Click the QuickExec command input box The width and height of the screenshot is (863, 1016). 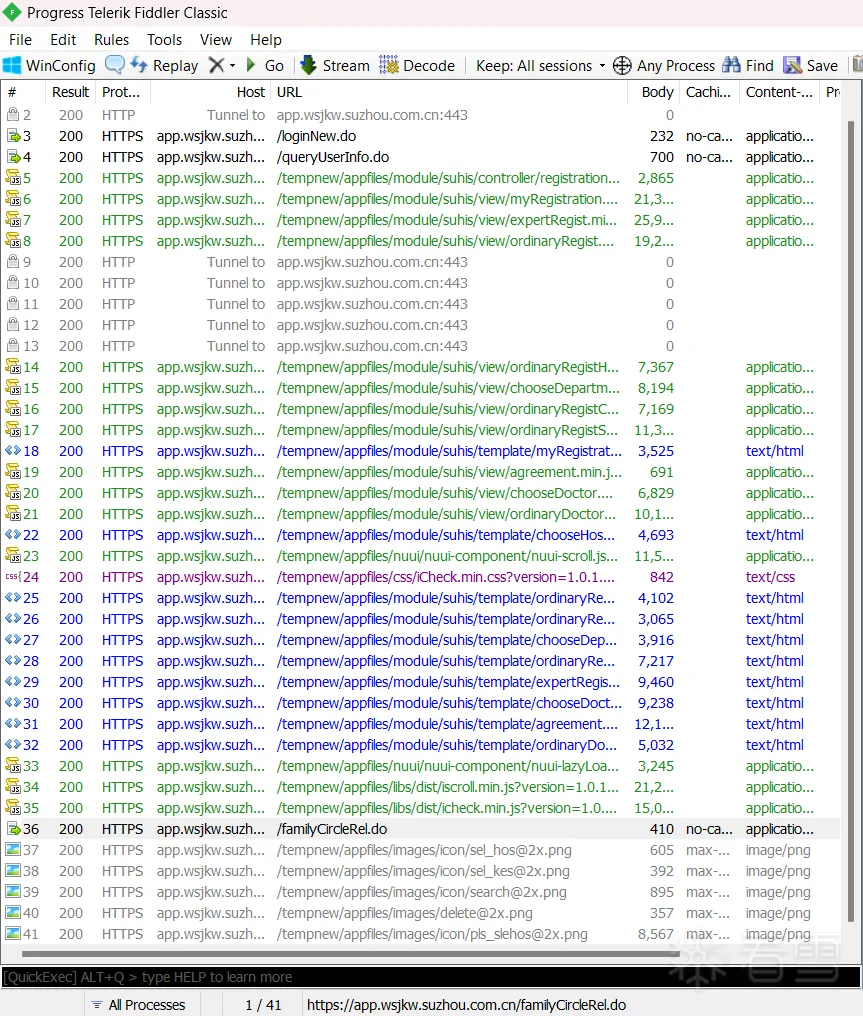point(430,976)
